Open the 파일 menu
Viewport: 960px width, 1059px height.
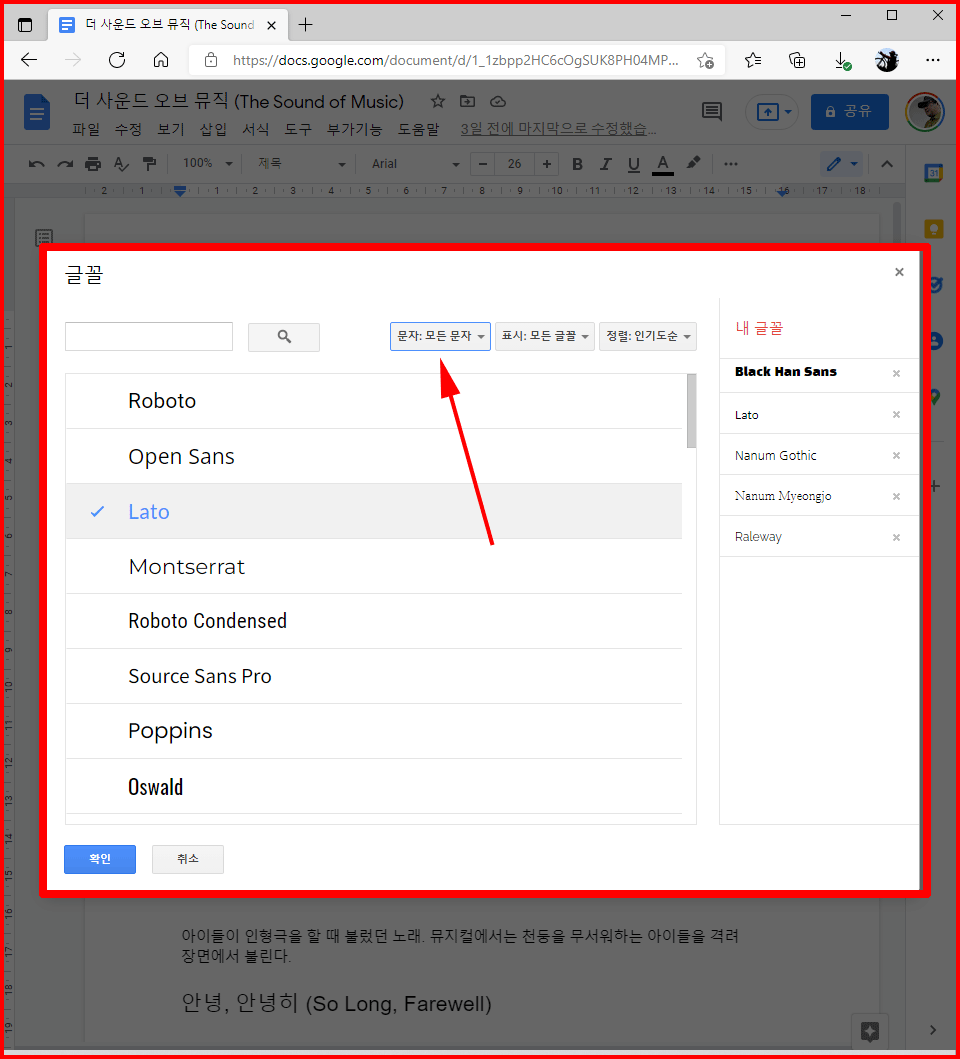click(x=86, y=129)
